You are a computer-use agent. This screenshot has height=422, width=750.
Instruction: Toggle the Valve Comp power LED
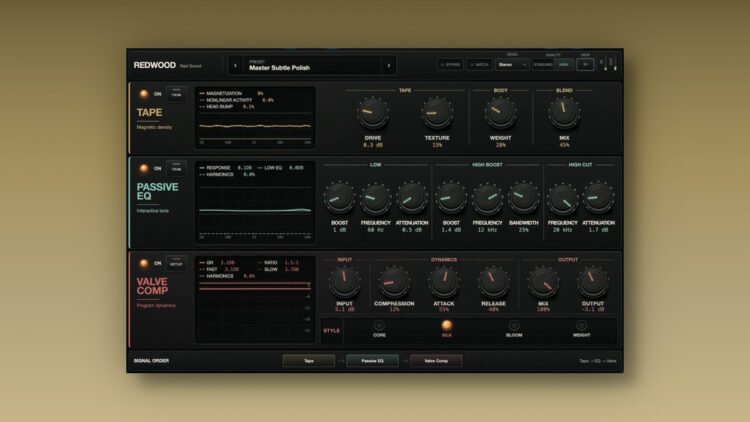point(143,263)
